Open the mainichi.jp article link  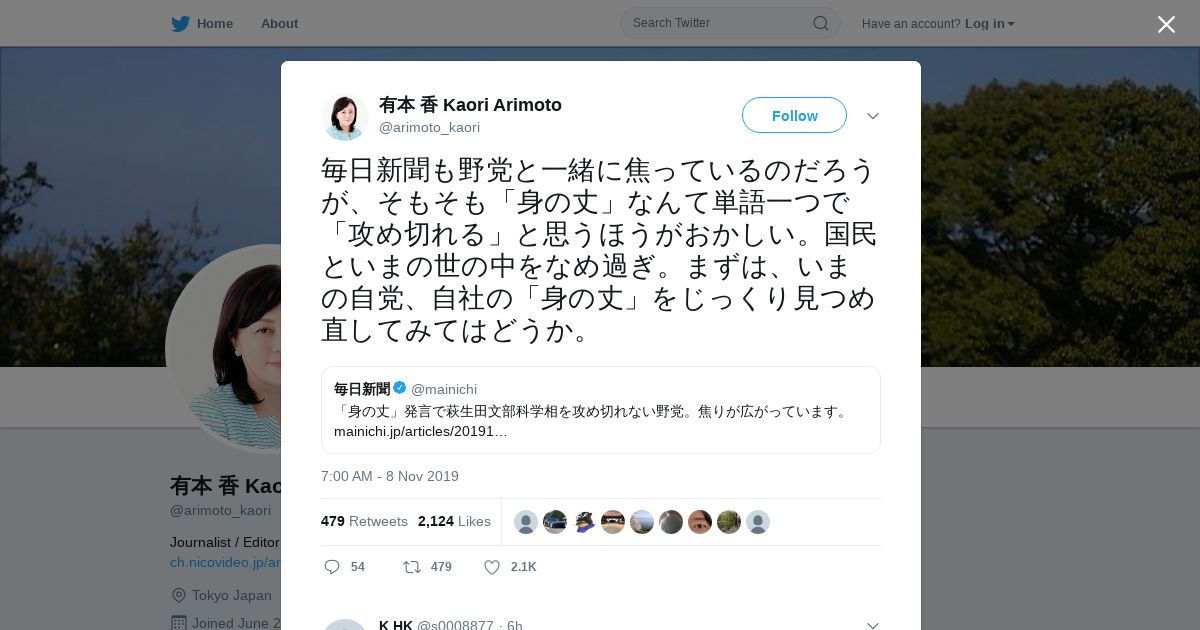click(421, 432)
